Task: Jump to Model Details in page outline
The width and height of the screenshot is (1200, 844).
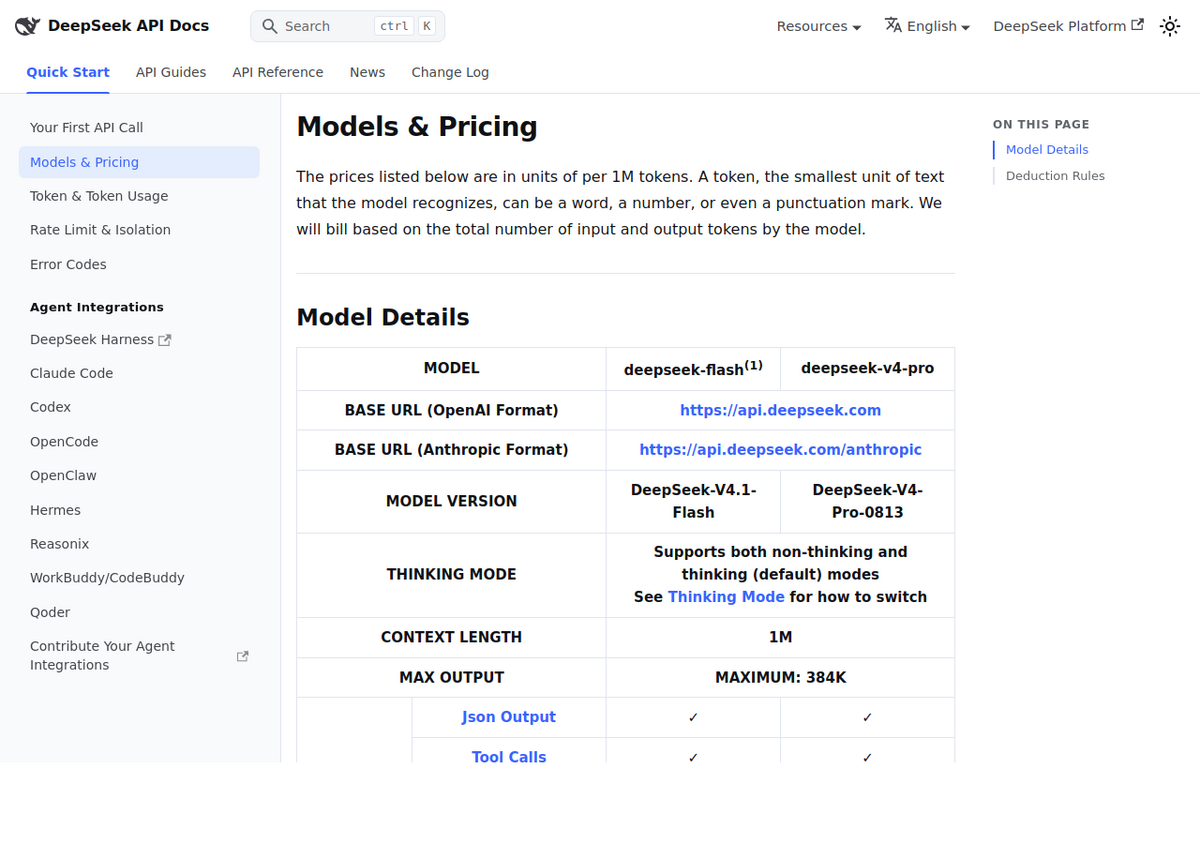Action: 1047,150
